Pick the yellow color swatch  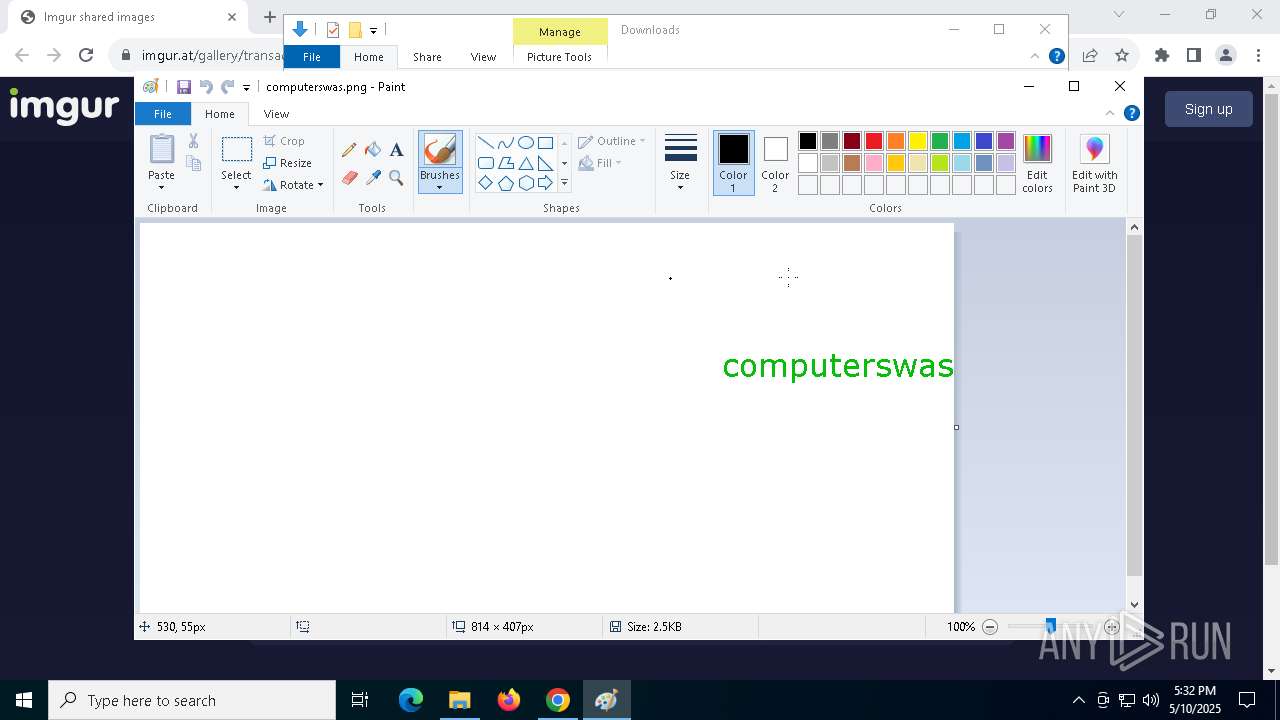tap(918, 141)
